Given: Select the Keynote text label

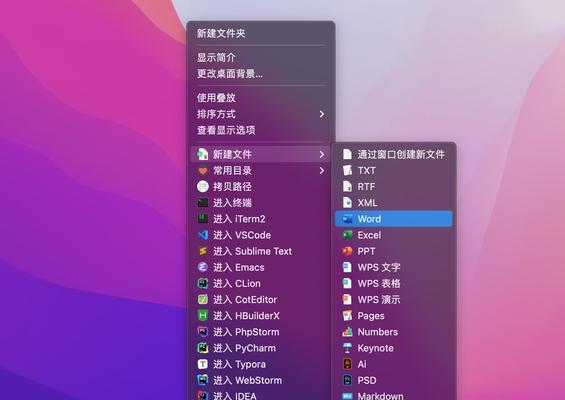Looking at the screenshot, I should pos(375,348).
